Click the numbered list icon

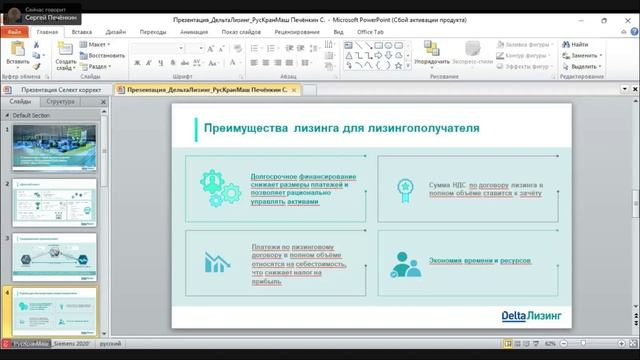[x=271, y=49]
